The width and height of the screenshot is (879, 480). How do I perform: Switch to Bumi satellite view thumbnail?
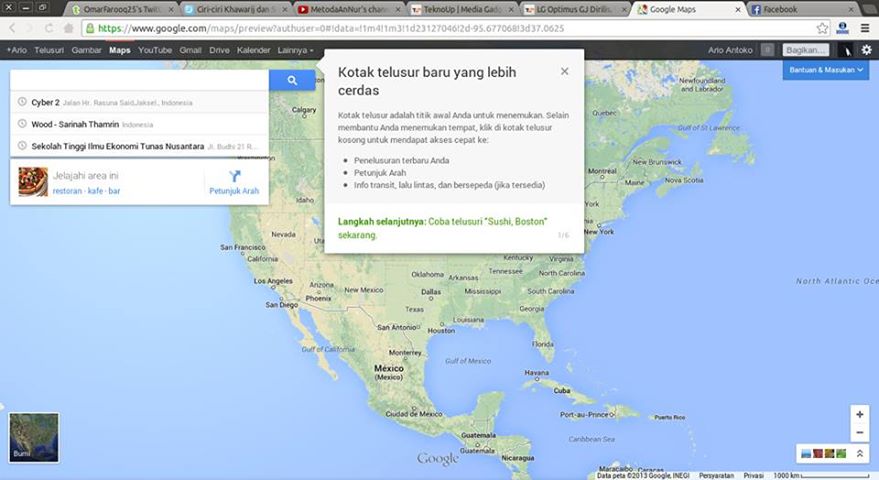tap(34, 437)
